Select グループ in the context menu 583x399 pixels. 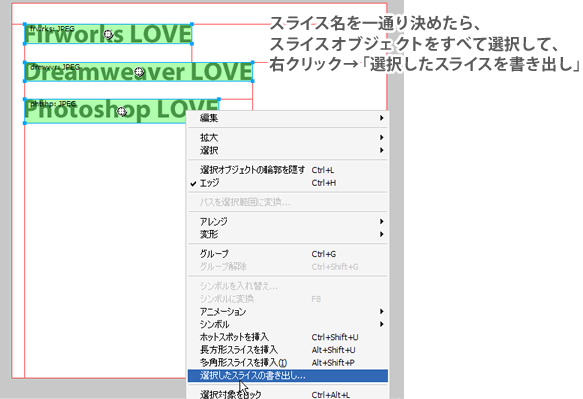[x=288, y=254]
